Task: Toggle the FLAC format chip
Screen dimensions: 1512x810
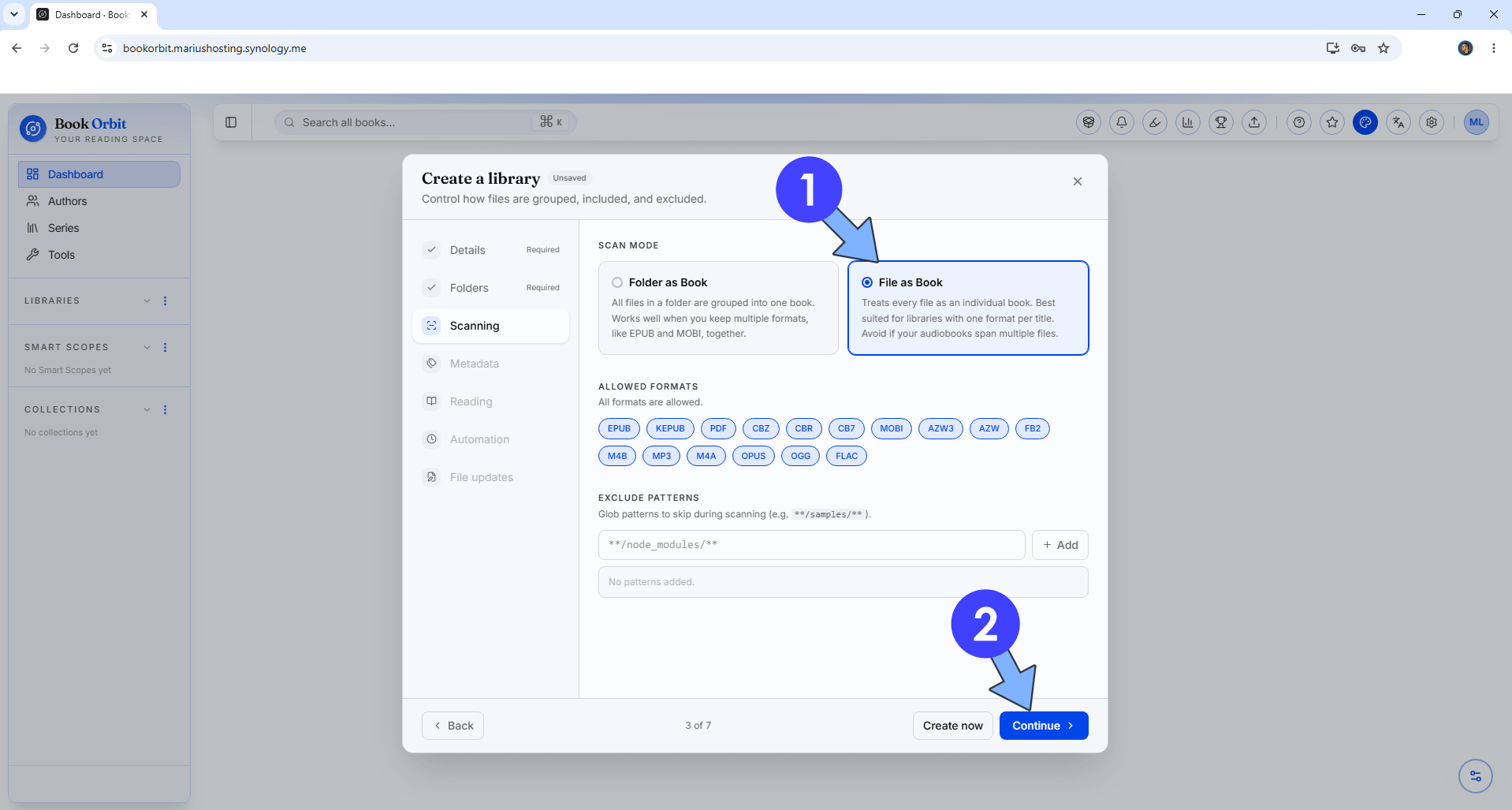Action: tap(847, 456)
